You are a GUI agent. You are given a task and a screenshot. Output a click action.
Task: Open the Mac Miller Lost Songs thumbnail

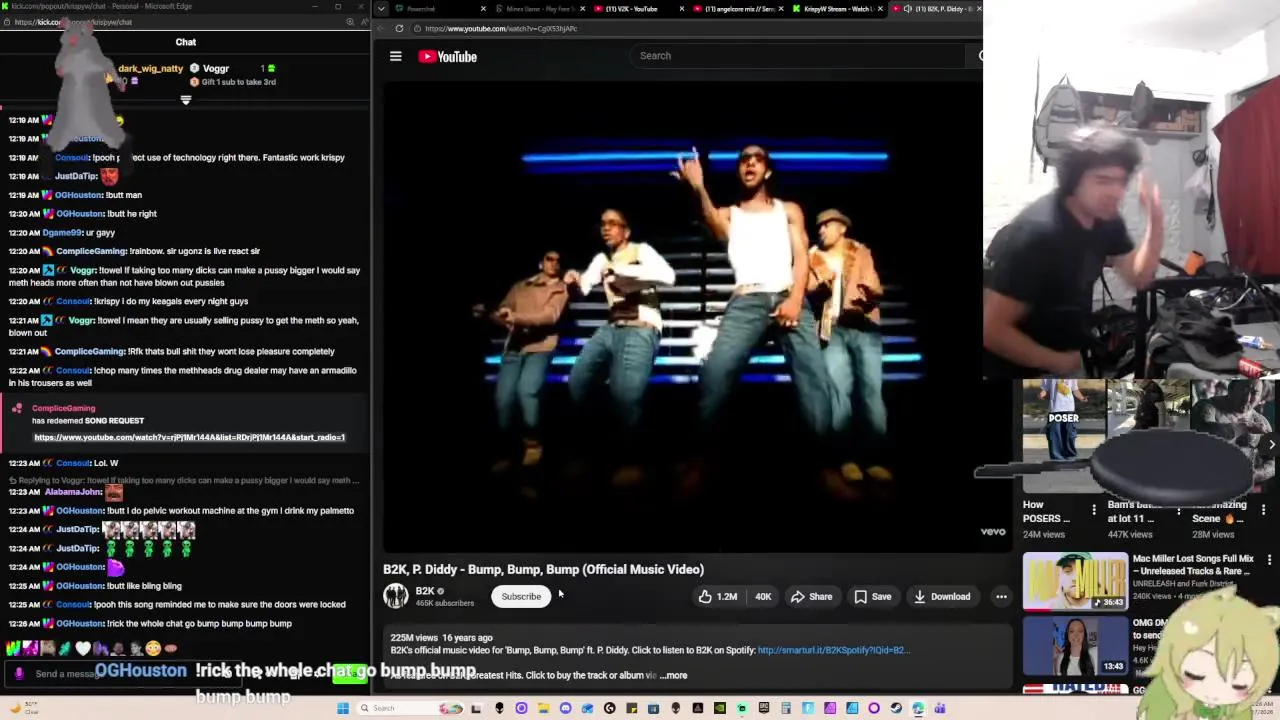[1075, 581]
